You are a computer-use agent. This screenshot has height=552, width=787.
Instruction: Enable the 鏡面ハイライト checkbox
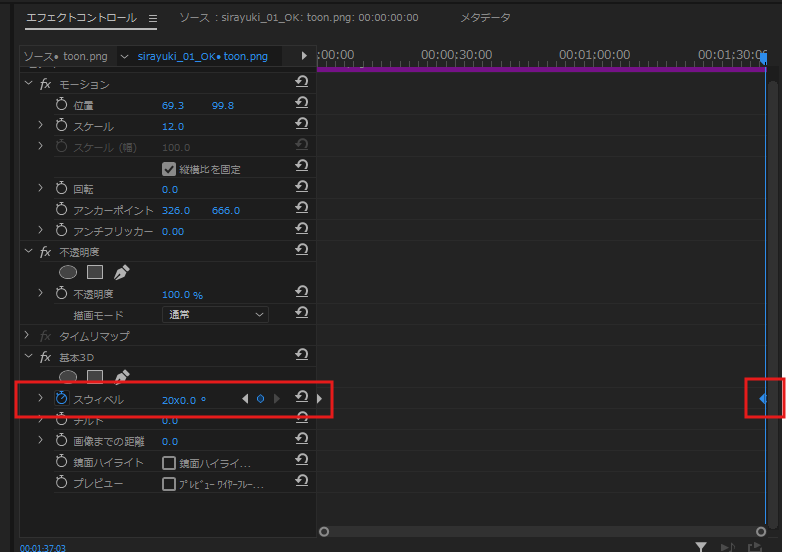click(x=169, y=463)
